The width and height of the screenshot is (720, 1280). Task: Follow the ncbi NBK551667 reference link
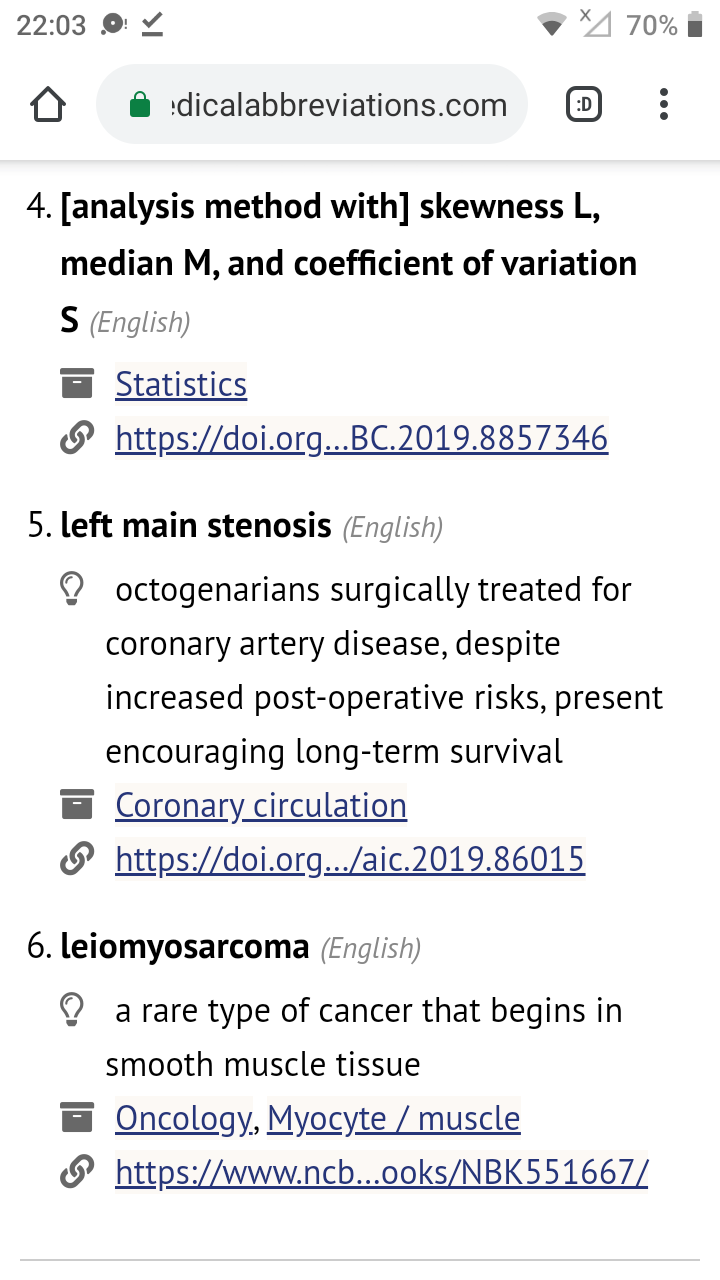pos(382,1172)
